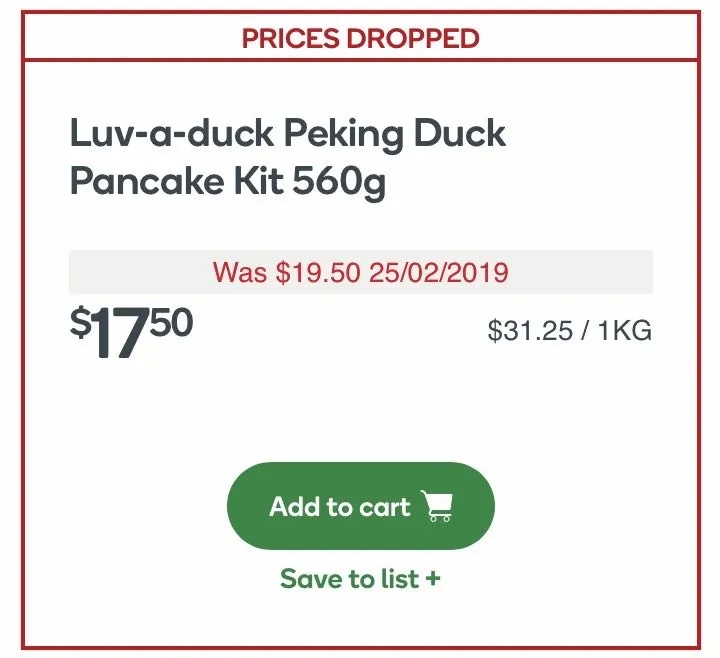The width and height of the screenshot is (720, 658).
Task: Click the PRICES DROPPED header banner
Action: pyautogui.click(x=360, y=38)
